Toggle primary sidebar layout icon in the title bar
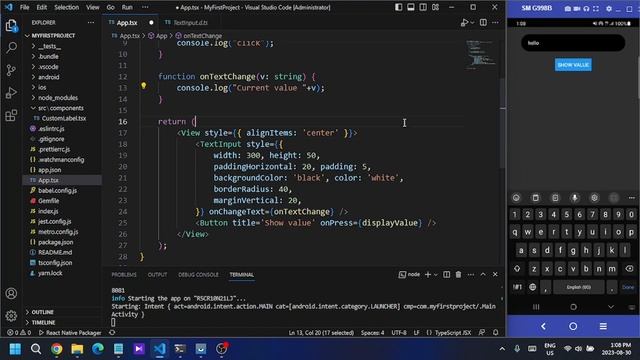The image size is (640, 360). click(x=398, y=7)
